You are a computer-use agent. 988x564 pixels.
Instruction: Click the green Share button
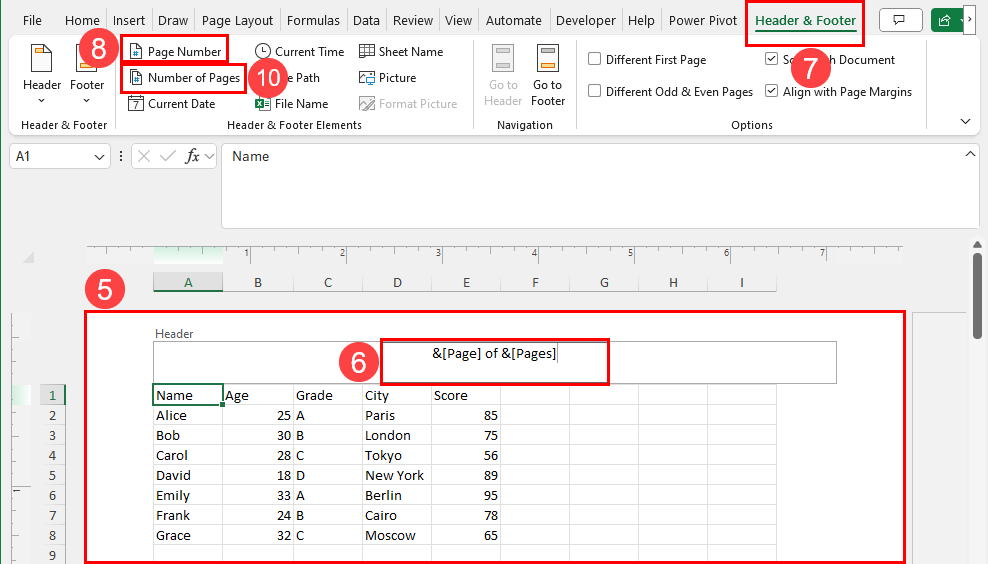[945, 20]
